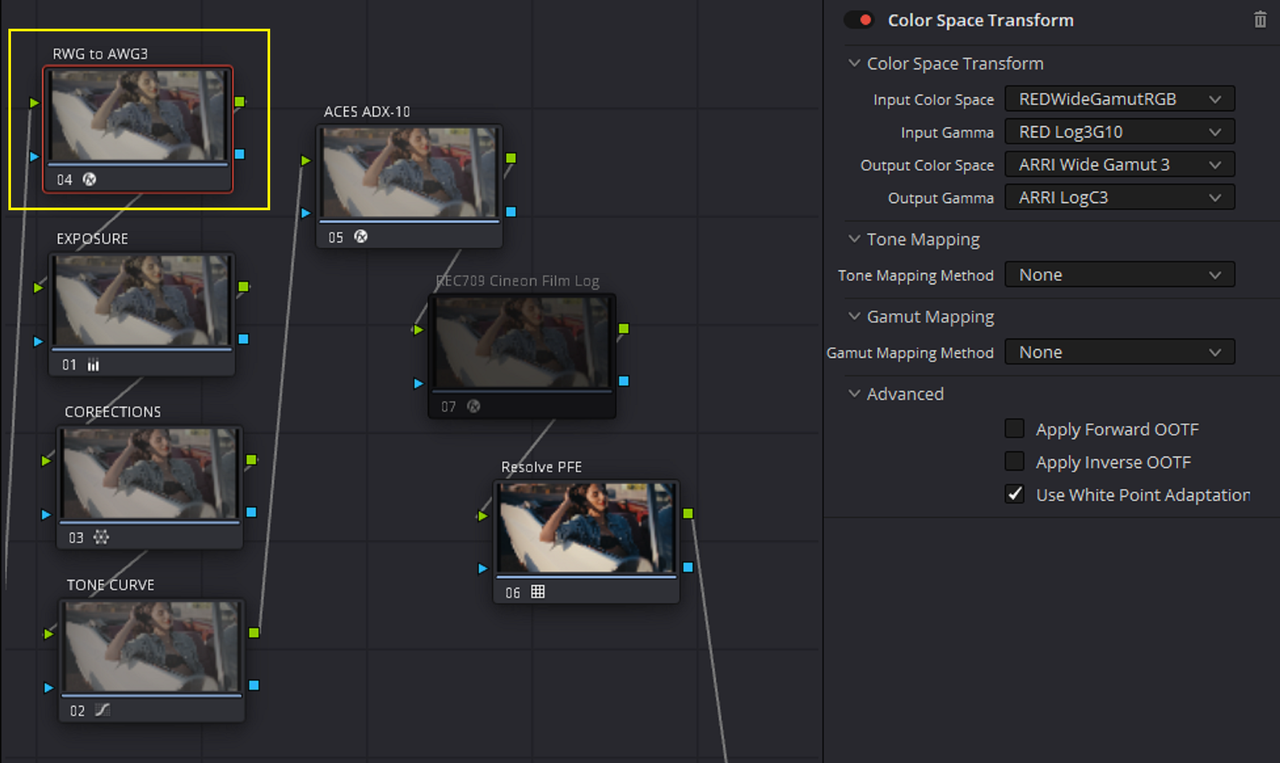The width and height of the screenshot is (1280, 763).
Task: Collapse the Gamut Mapping section
Action: point(854,316)
